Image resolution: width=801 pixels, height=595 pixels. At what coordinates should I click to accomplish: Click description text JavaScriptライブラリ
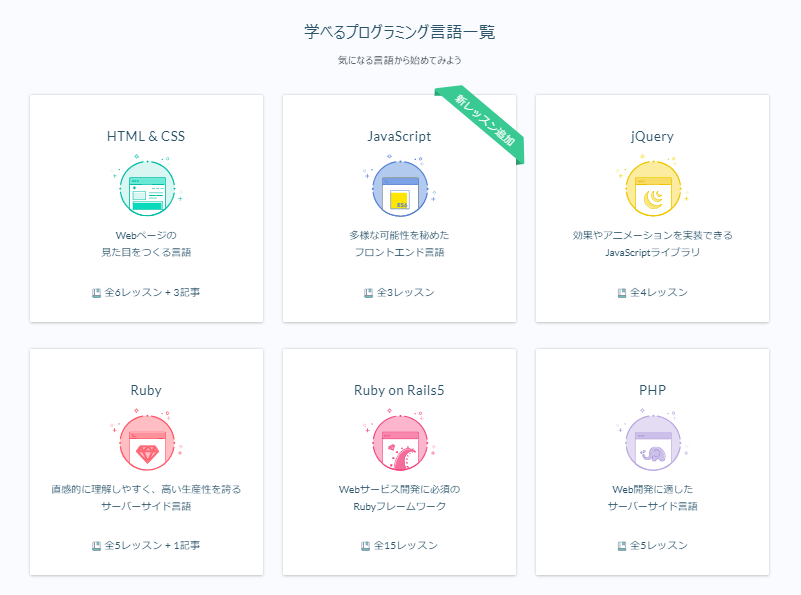(x=652, y=252)
